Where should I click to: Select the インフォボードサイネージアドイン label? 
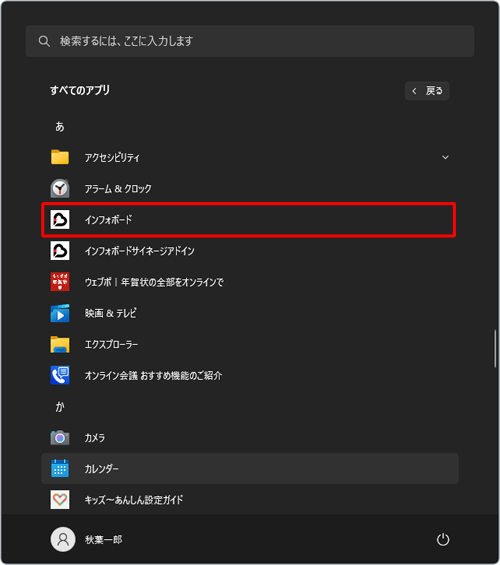pyautogui.click(x=139, y=251)
